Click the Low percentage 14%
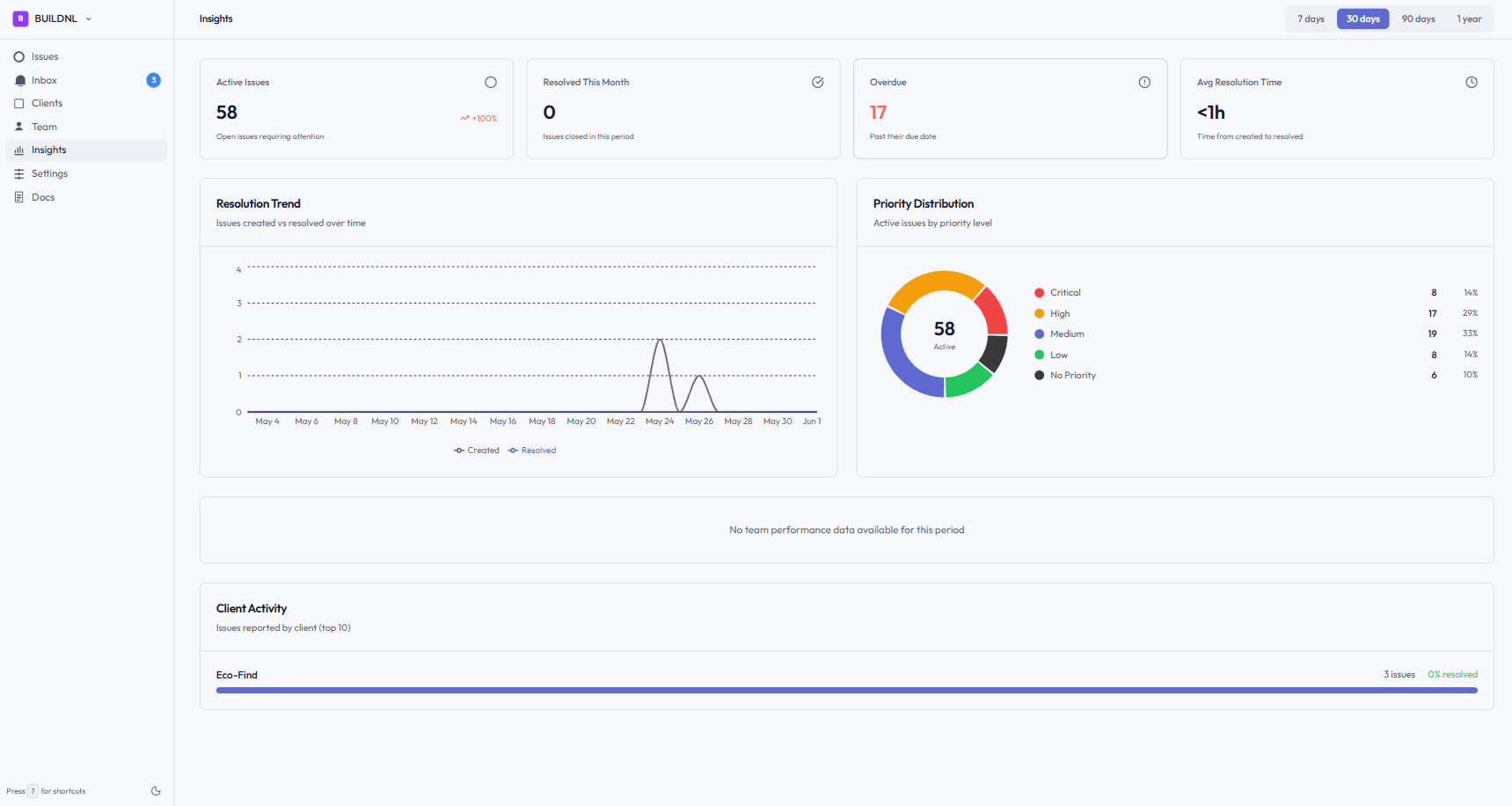Image resolution: width=1512 pixels, height=806 pixels. (x=1471, y=355)
